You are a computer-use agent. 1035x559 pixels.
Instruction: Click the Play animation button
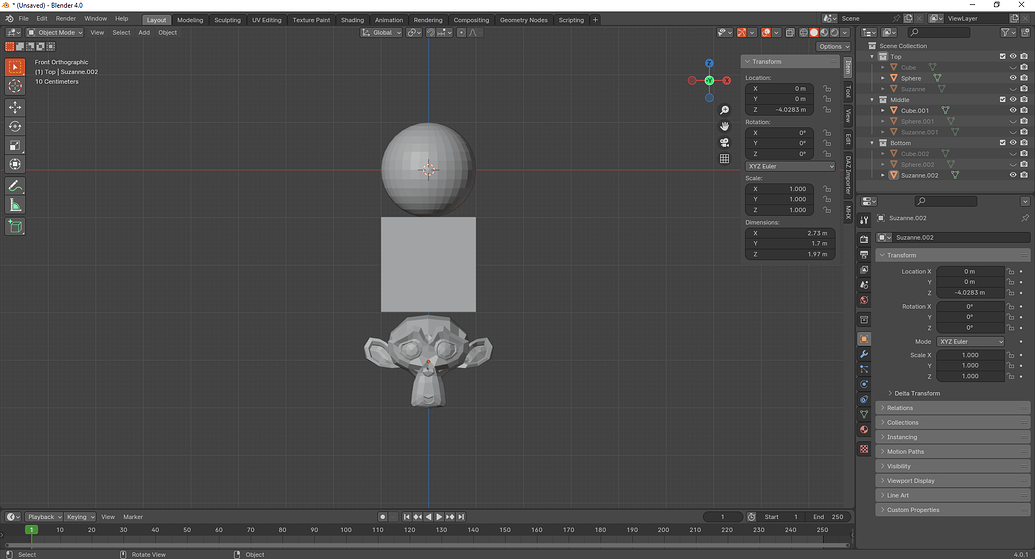[x=439, y=517]
